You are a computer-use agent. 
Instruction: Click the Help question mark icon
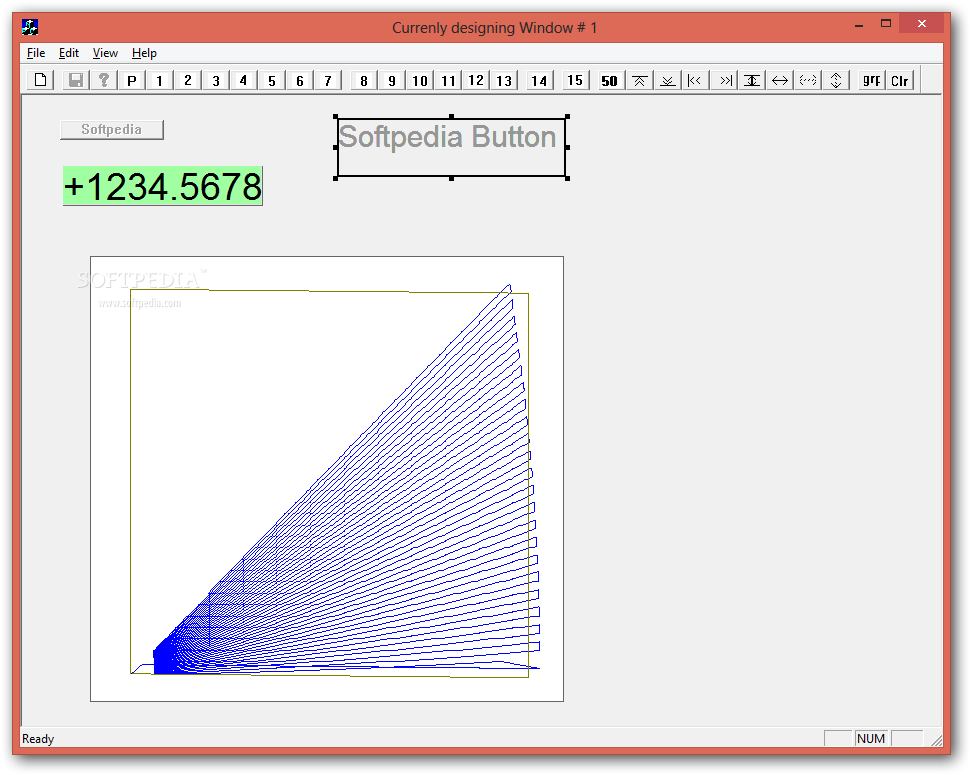click(x=103, y=80)
